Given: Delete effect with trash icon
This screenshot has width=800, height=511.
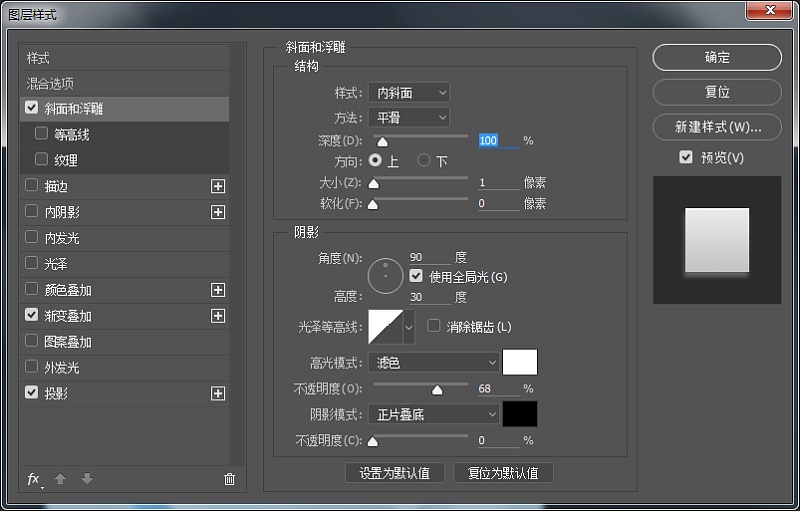Looking at the screenshot, I should 230,479.
